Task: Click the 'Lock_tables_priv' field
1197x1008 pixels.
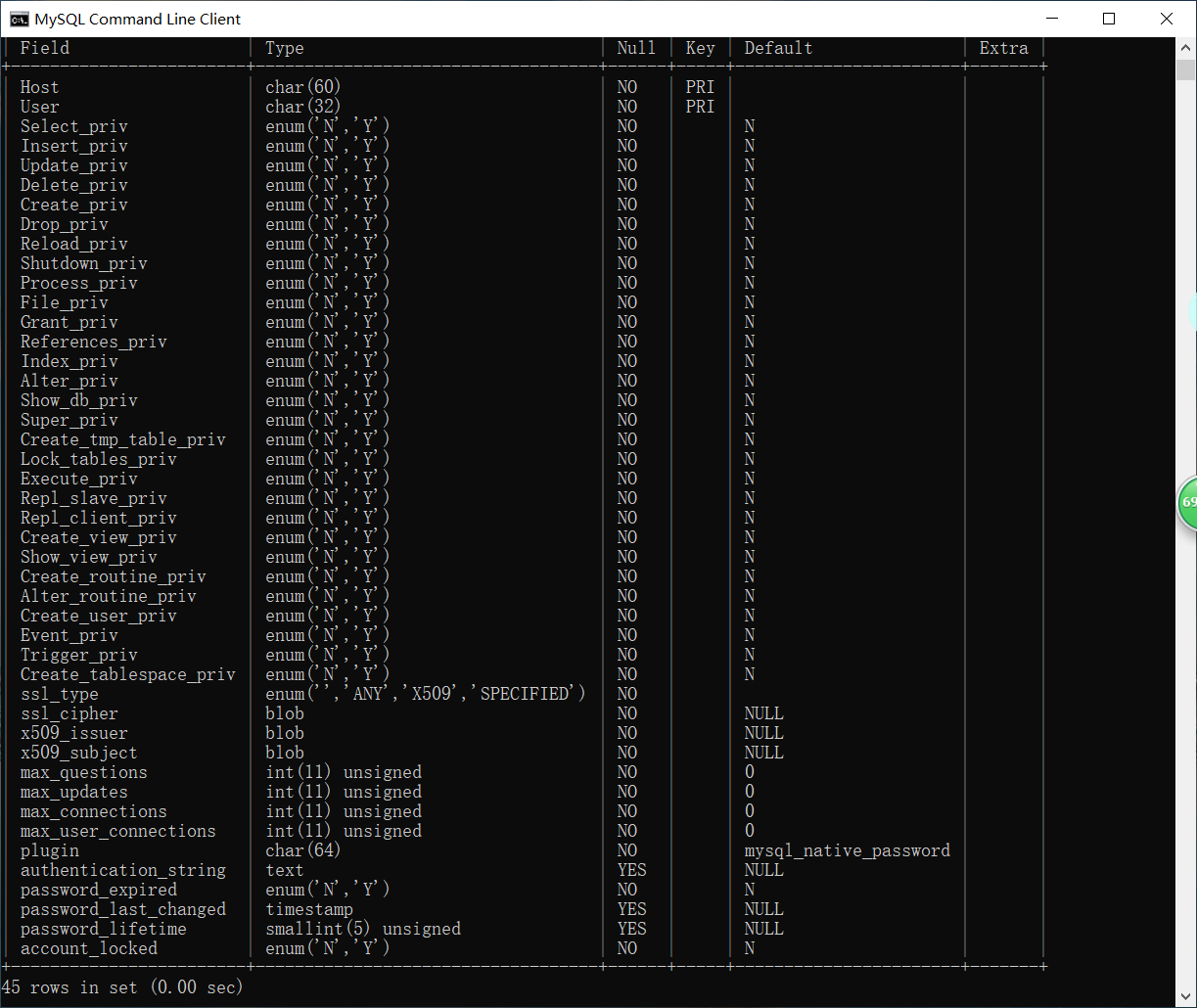Action: point(99,459)
